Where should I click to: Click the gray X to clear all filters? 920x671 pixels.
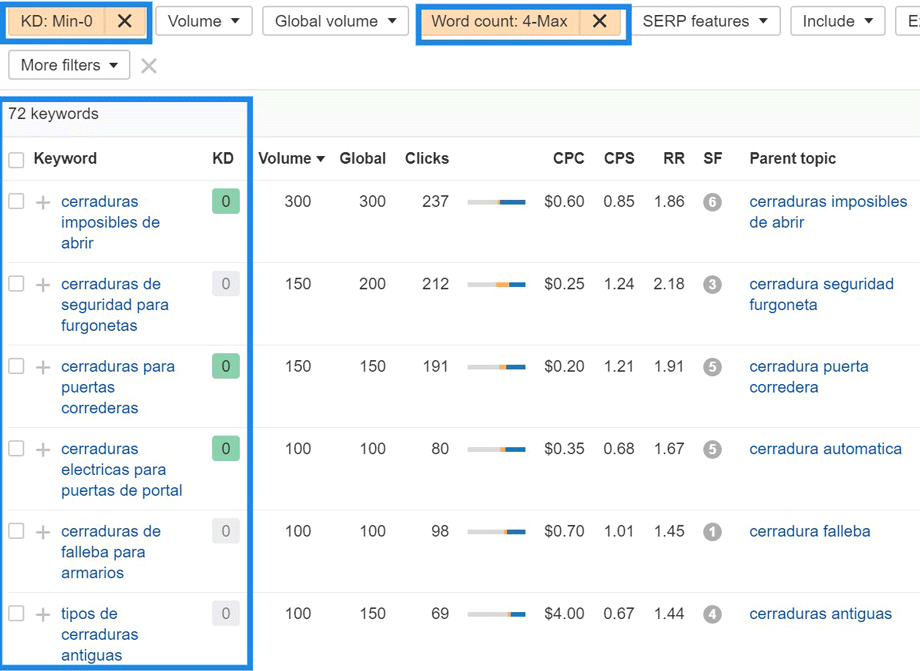(149, 66)
